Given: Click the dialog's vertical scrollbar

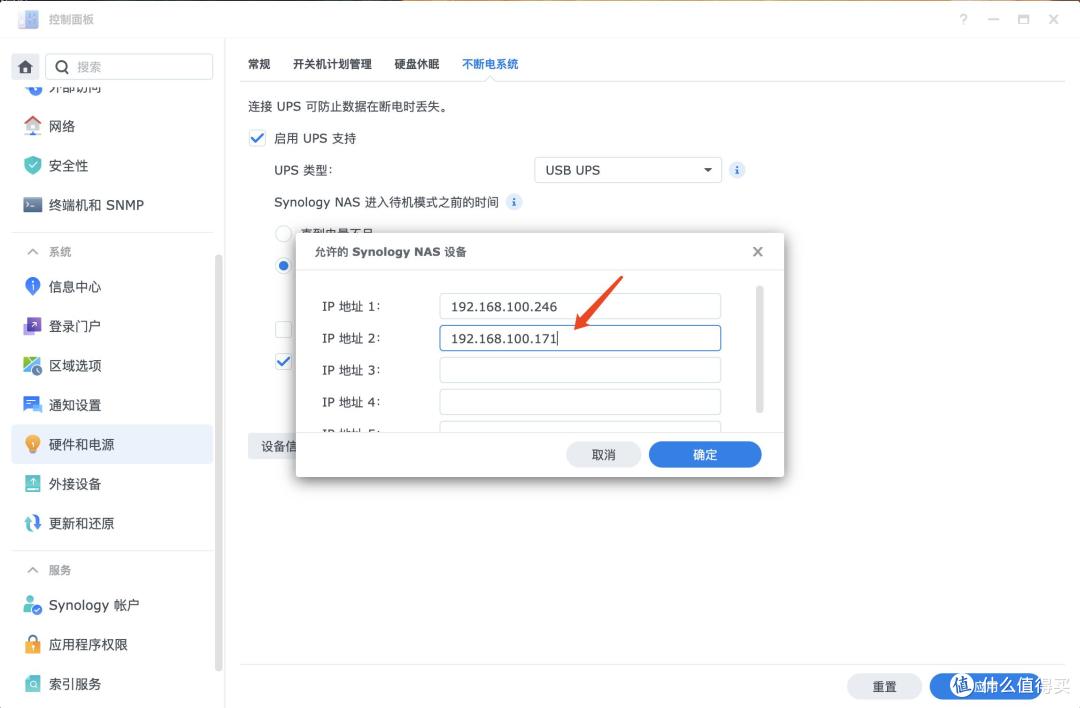Looking at the screenshot, I should 759,349.
